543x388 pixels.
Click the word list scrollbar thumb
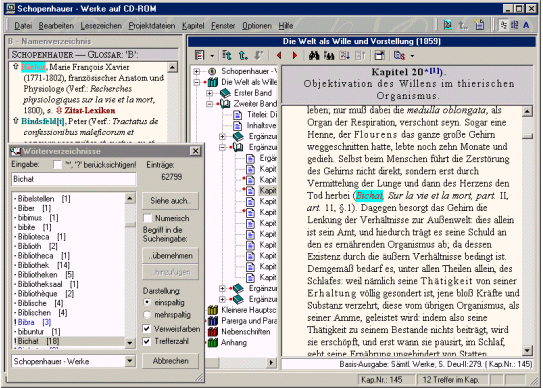point(130,224)
